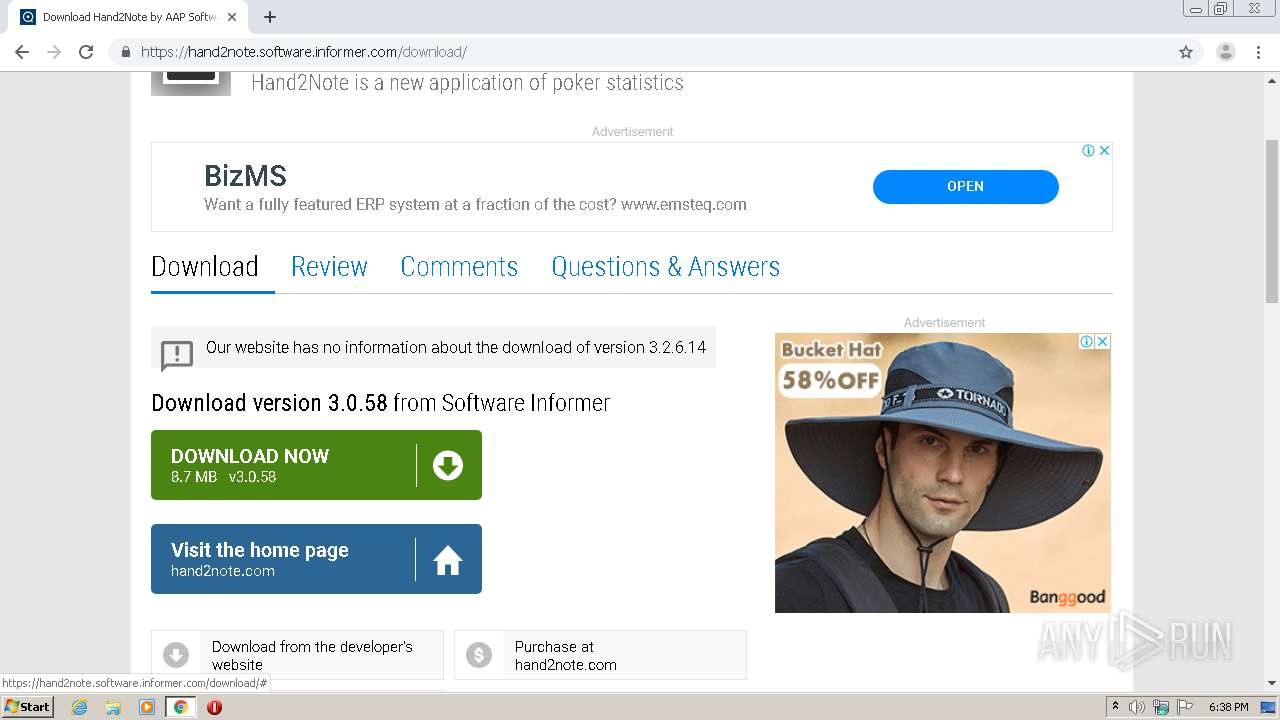Click Visit the home page button
The height and width of the screenshot is (720, 1280).
point(316,559)
